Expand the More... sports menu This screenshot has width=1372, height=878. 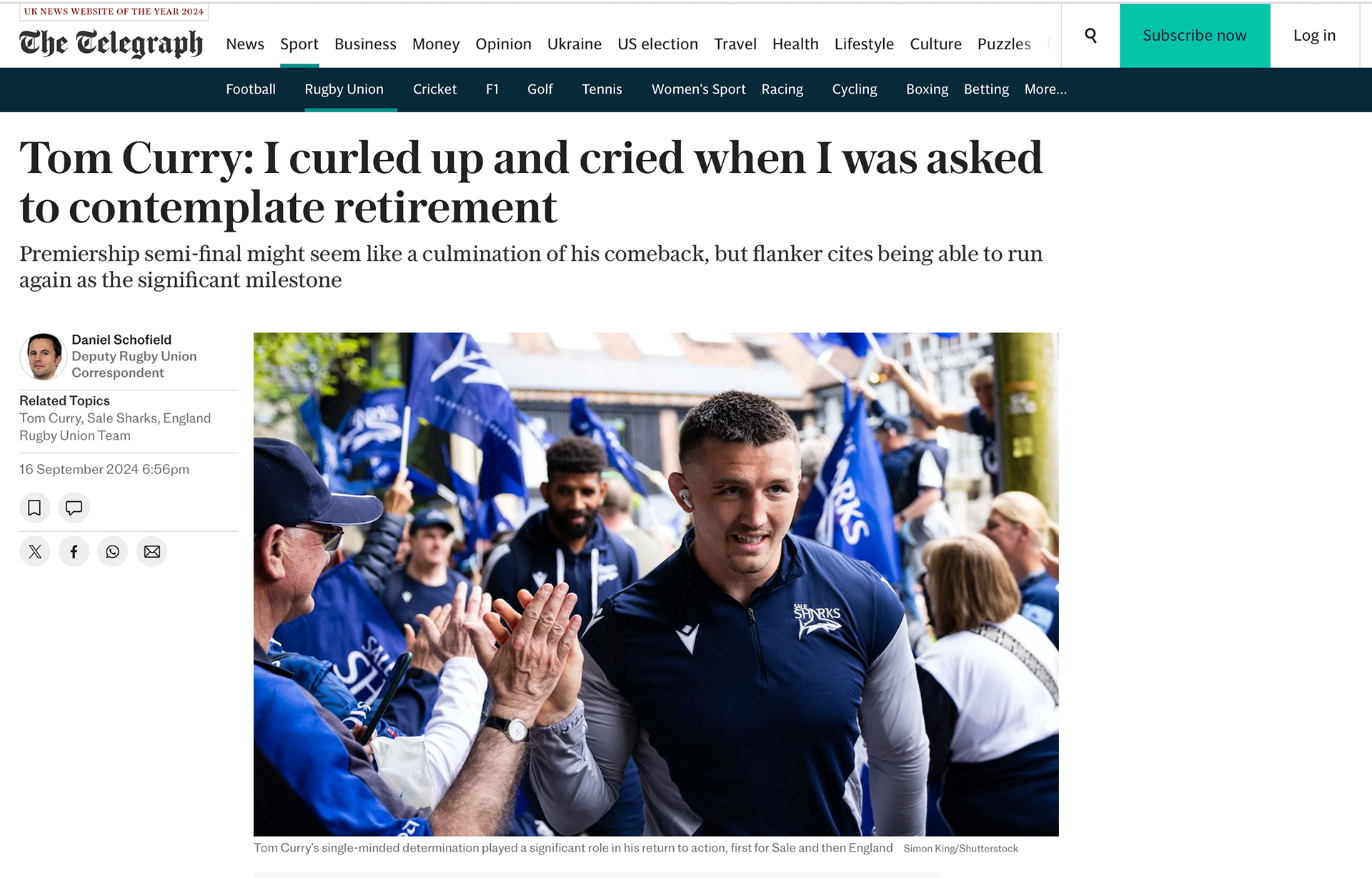click(x=1045, y=89)
